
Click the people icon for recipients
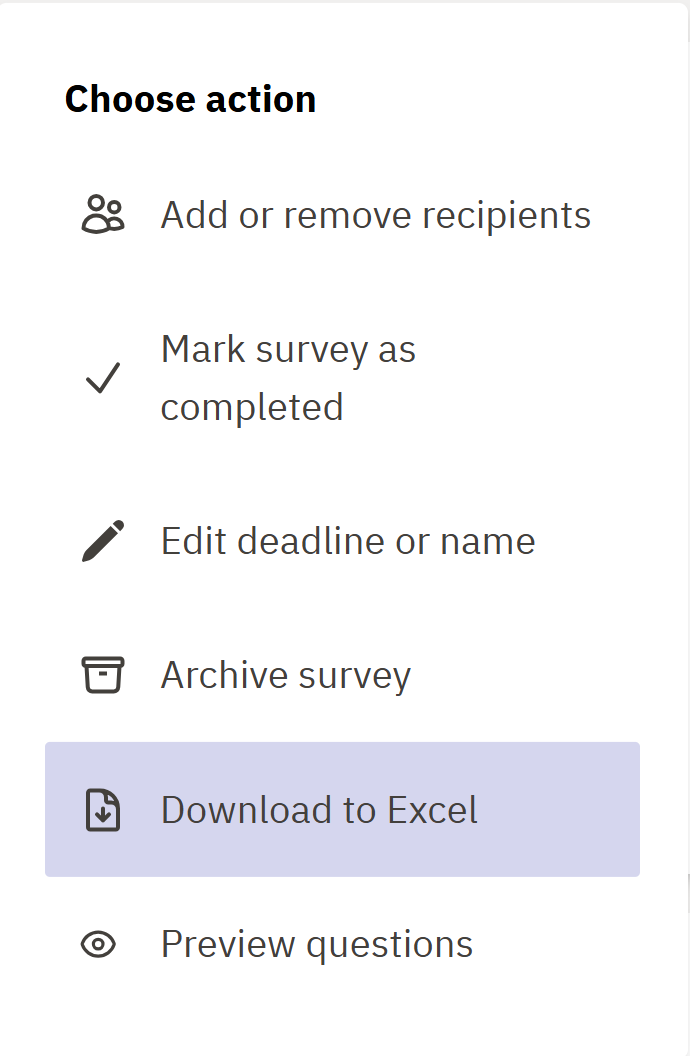pos(102,215)
